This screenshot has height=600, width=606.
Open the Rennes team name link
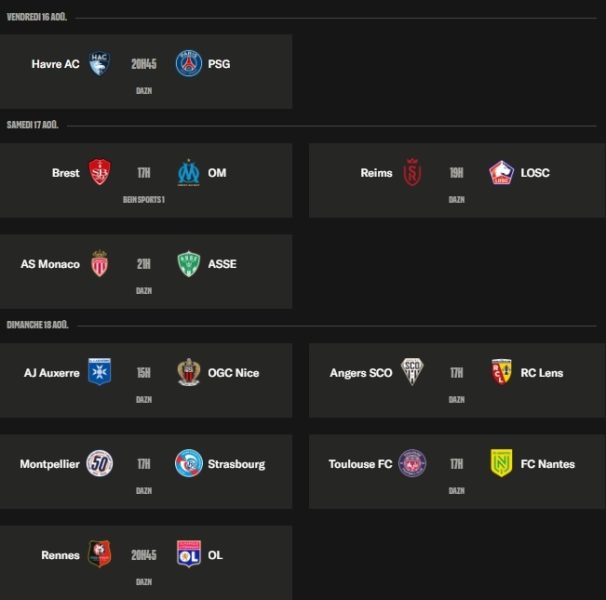pyautogui.click(x=60, y=555)
